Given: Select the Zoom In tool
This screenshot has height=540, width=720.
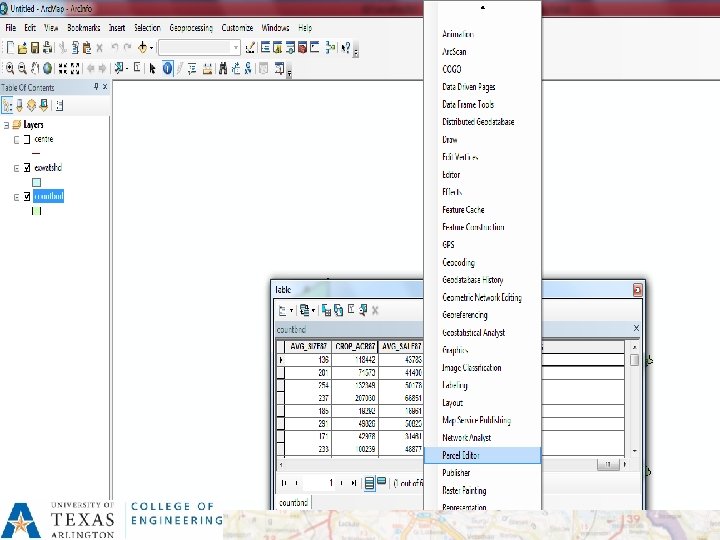Looking at the screenshot, I should click(10, 68).
